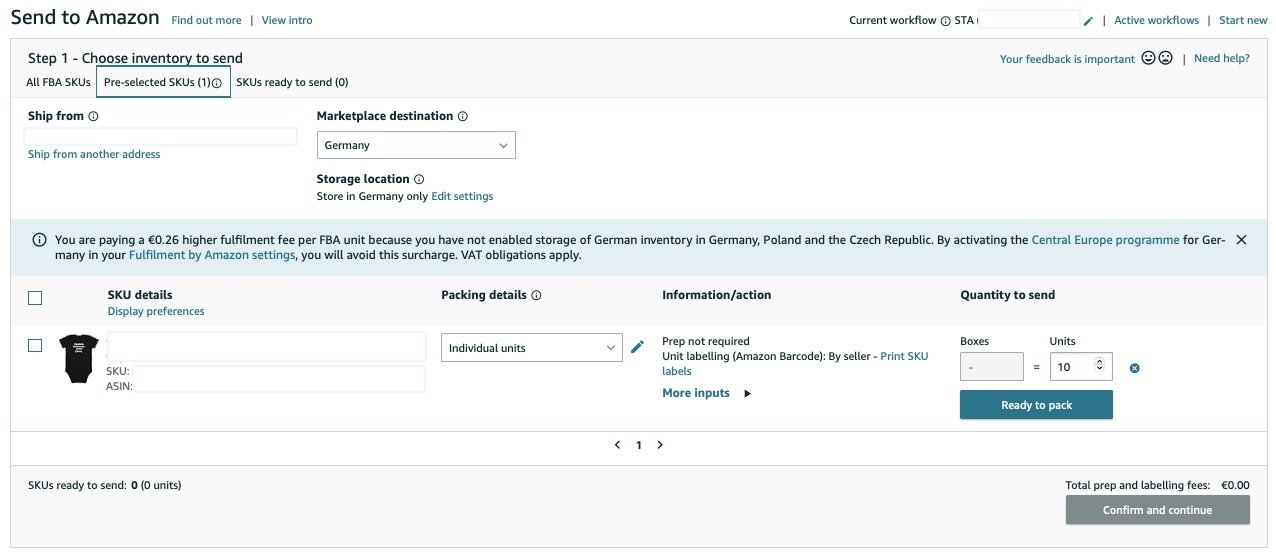The image size is (1276, 552).
Task: Open the Individual units packing dropdown
Action: 532,348
